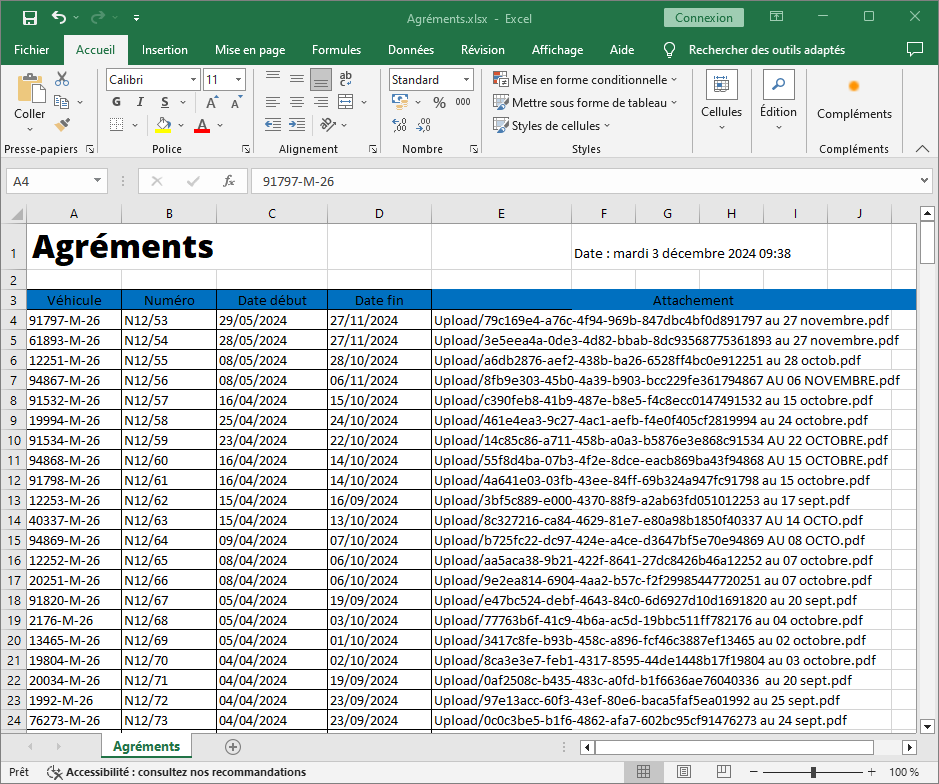
Task: Click the Name Box showing A4
Action: click(56, 181)
